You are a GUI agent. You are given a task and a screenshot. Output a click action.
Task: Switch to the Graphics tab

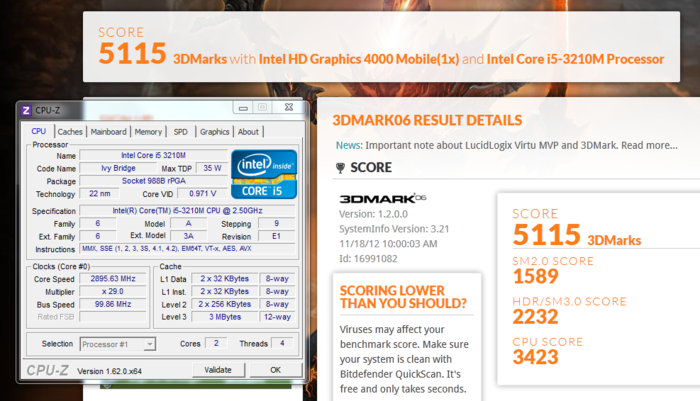pyautogui.click(x=214, y=132)
